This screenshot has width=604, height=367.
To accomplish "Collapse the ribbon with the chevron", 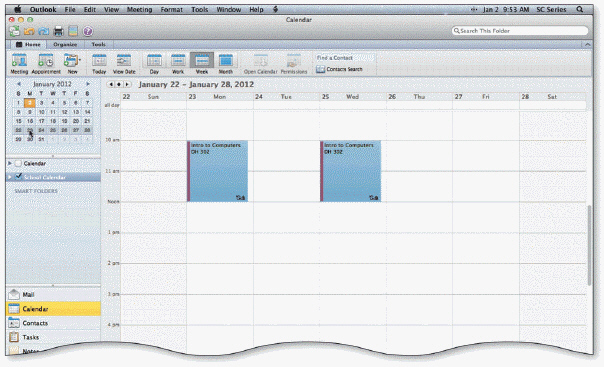I will pyautogui.click(x=587, y=45).
